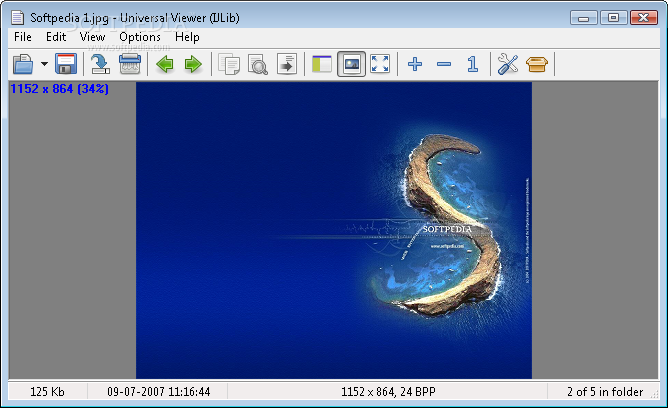Click the 2 of 5 in folder status
This screenshot has width=668, height=408.
605,392
